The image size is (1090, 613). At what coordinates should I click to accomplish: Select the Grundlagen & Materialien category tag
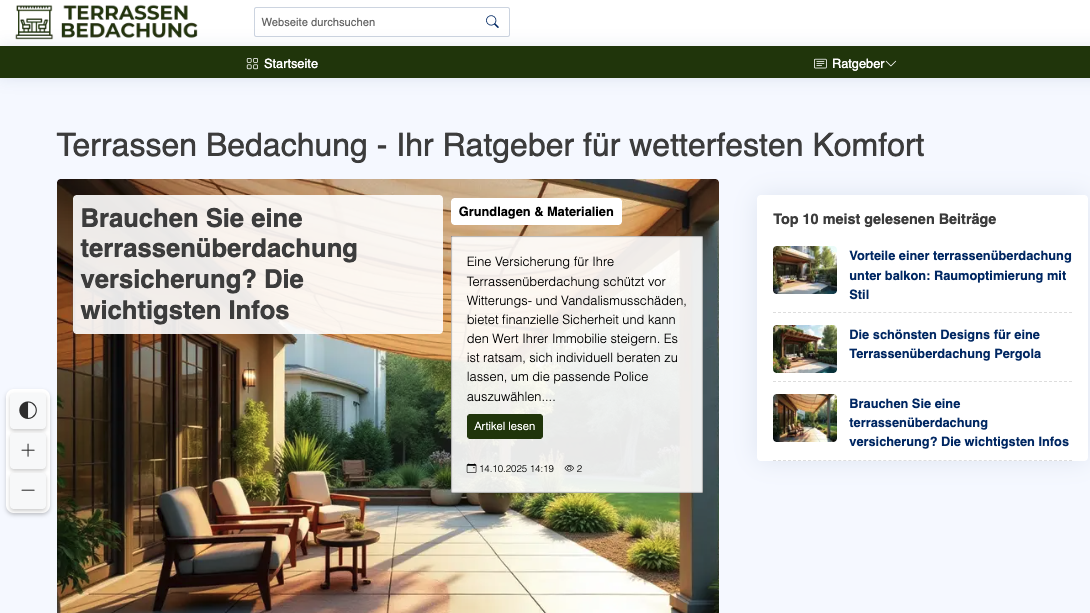pyautogui.click(x=536, y=212)
